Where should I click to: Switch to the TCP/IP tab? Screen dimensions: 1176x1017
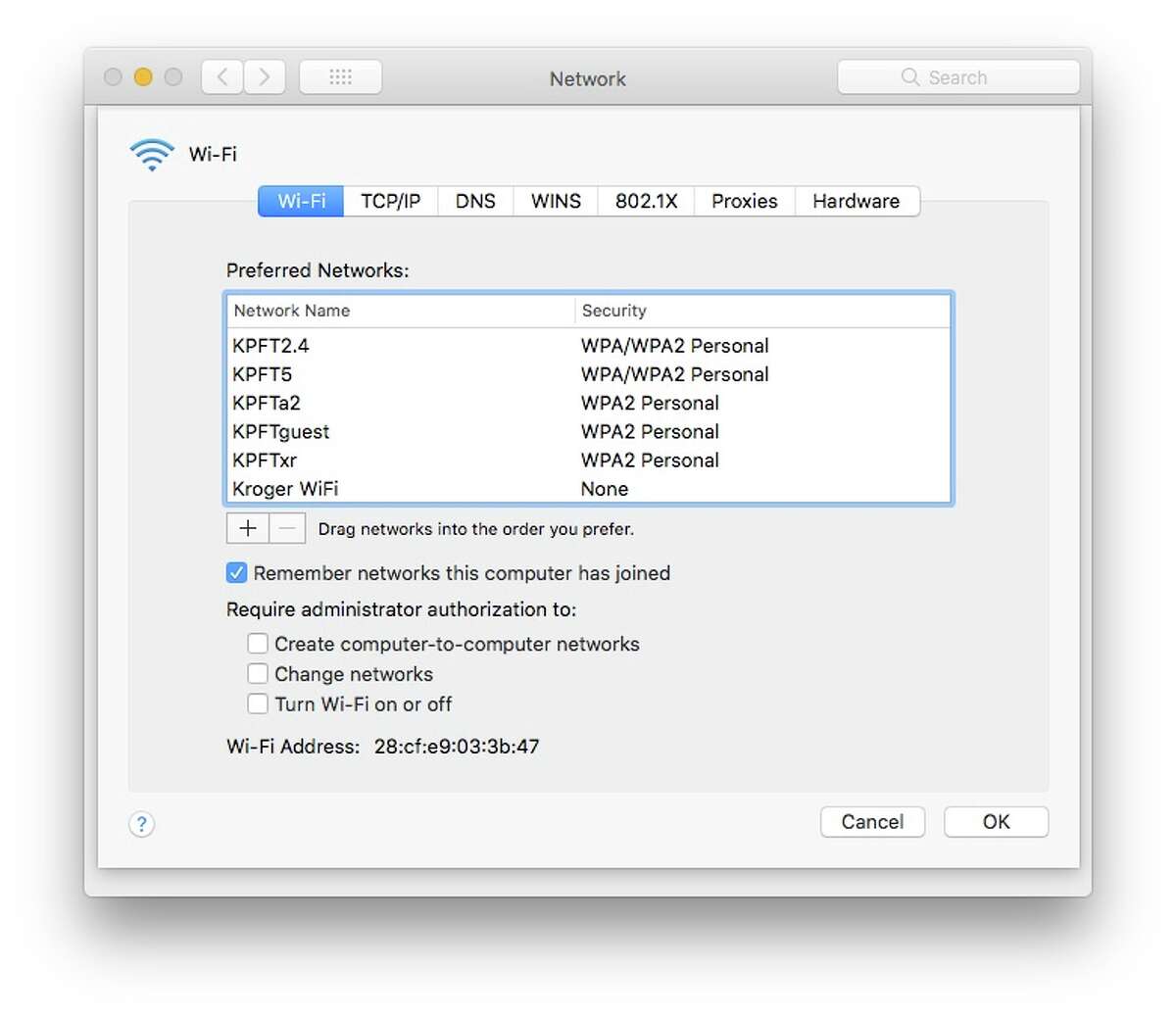tap(391, 201)
